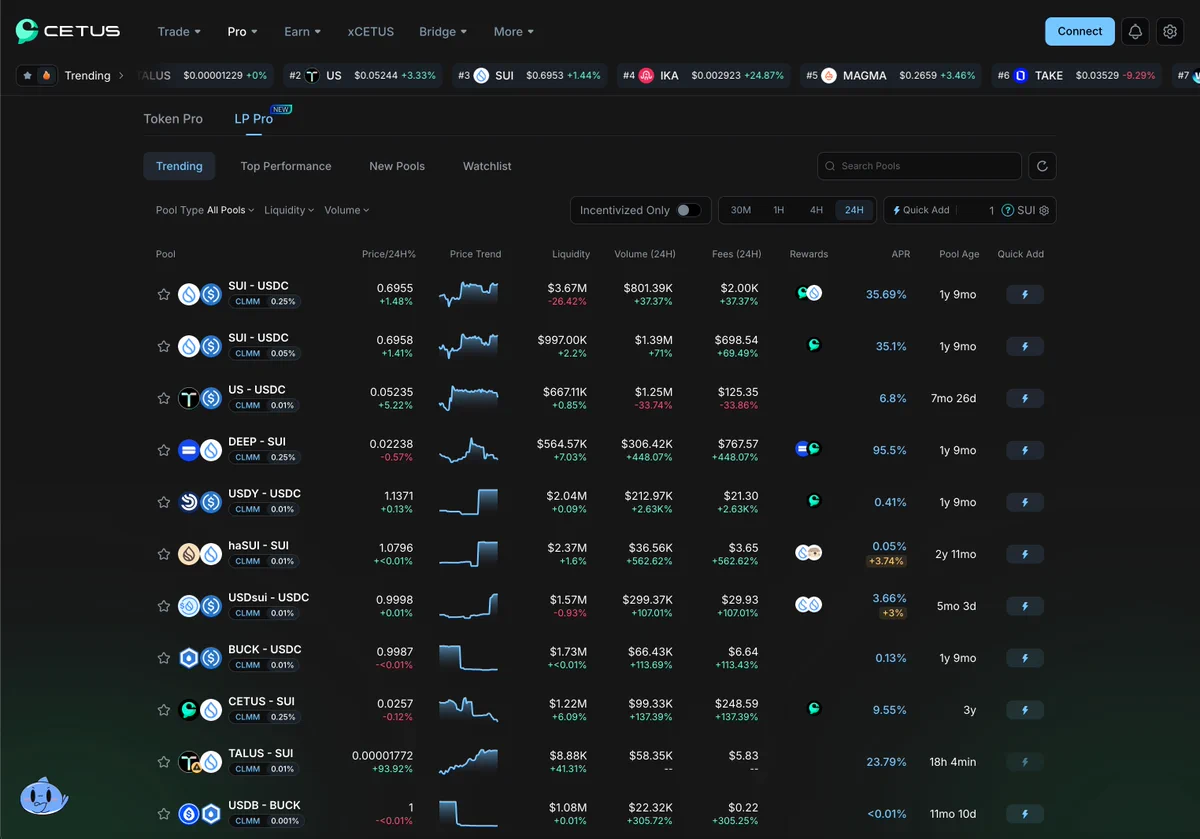
Task: Open the Volume filter dropdown
Action: [x=347, y=210]
